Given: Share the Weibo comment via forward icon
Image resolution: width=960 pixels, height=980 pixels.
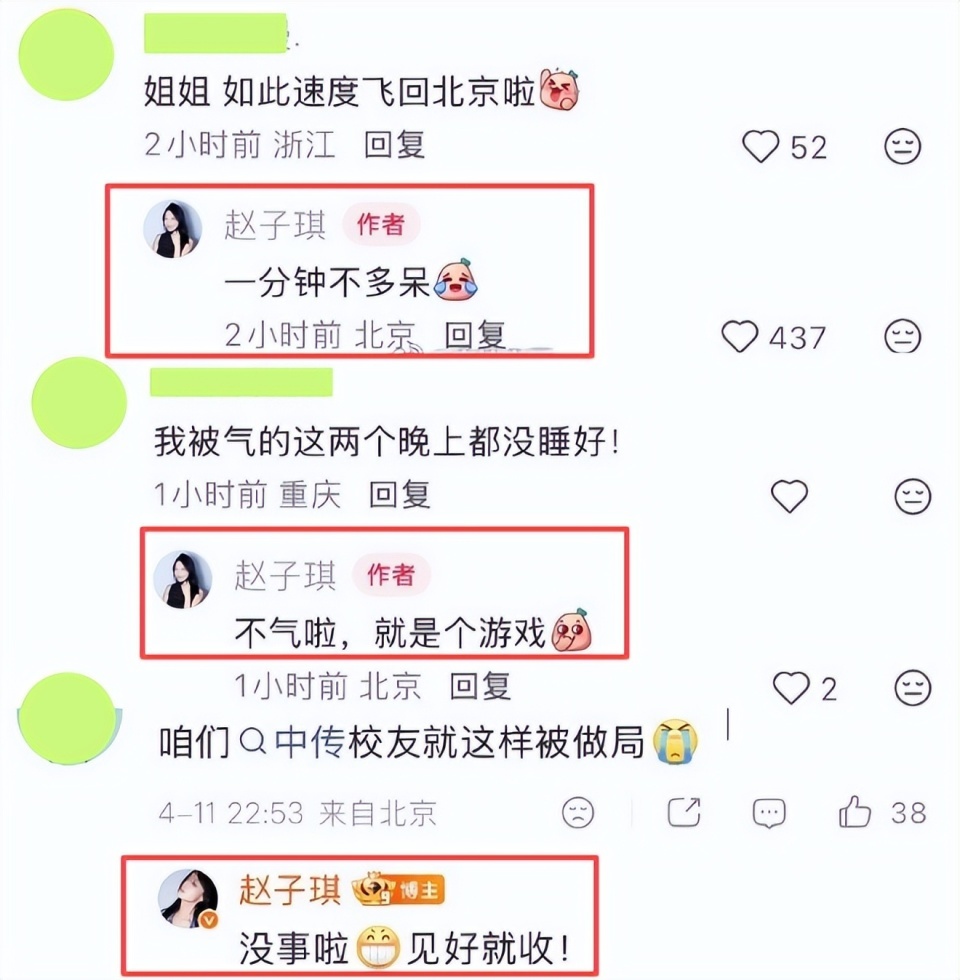Looking at the screenshot, I should tap(684, 812).
